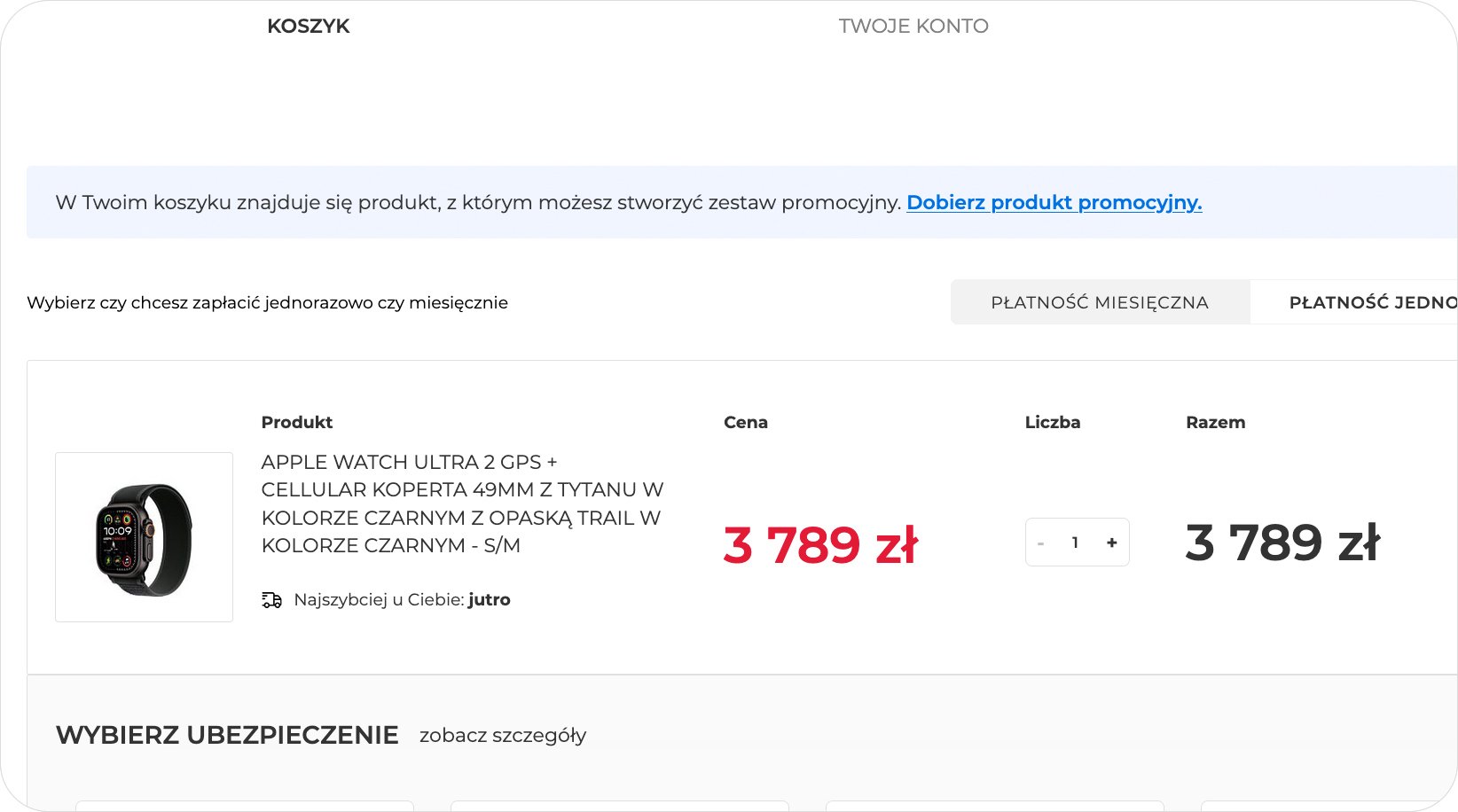Open zobacz szczegóły insurance details
Screen dimensions: 1458x812
(x=503, y=736)
